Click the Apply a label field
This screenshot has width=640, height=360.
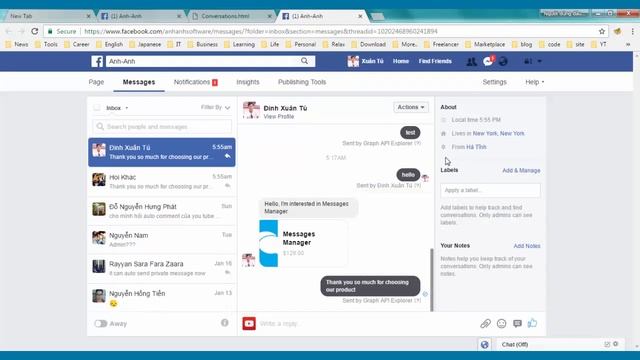click(x=490, y=190)
